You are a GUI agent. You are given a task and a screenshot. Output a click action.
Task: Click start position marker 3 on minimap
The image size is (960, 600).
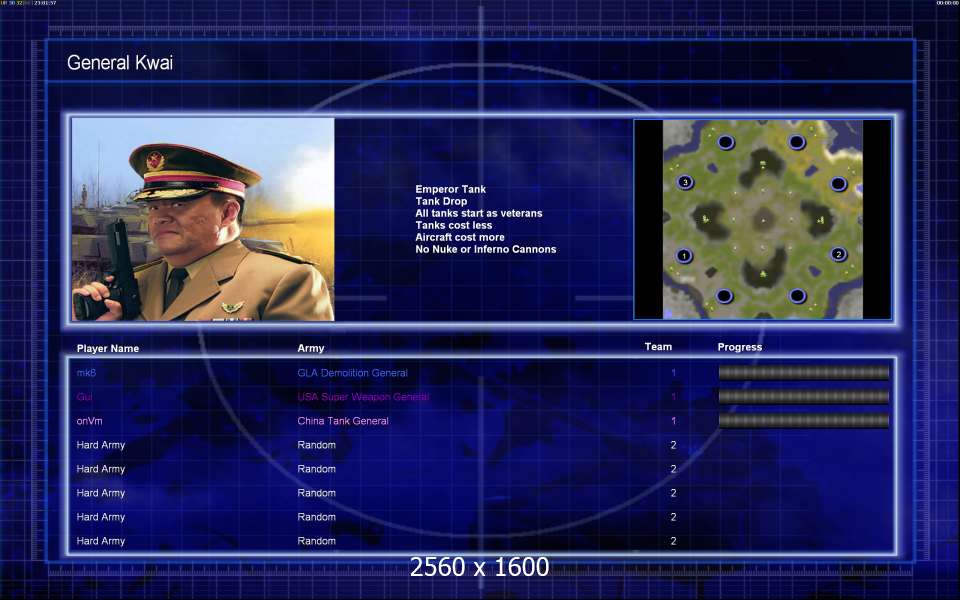[x=685, y=182]
